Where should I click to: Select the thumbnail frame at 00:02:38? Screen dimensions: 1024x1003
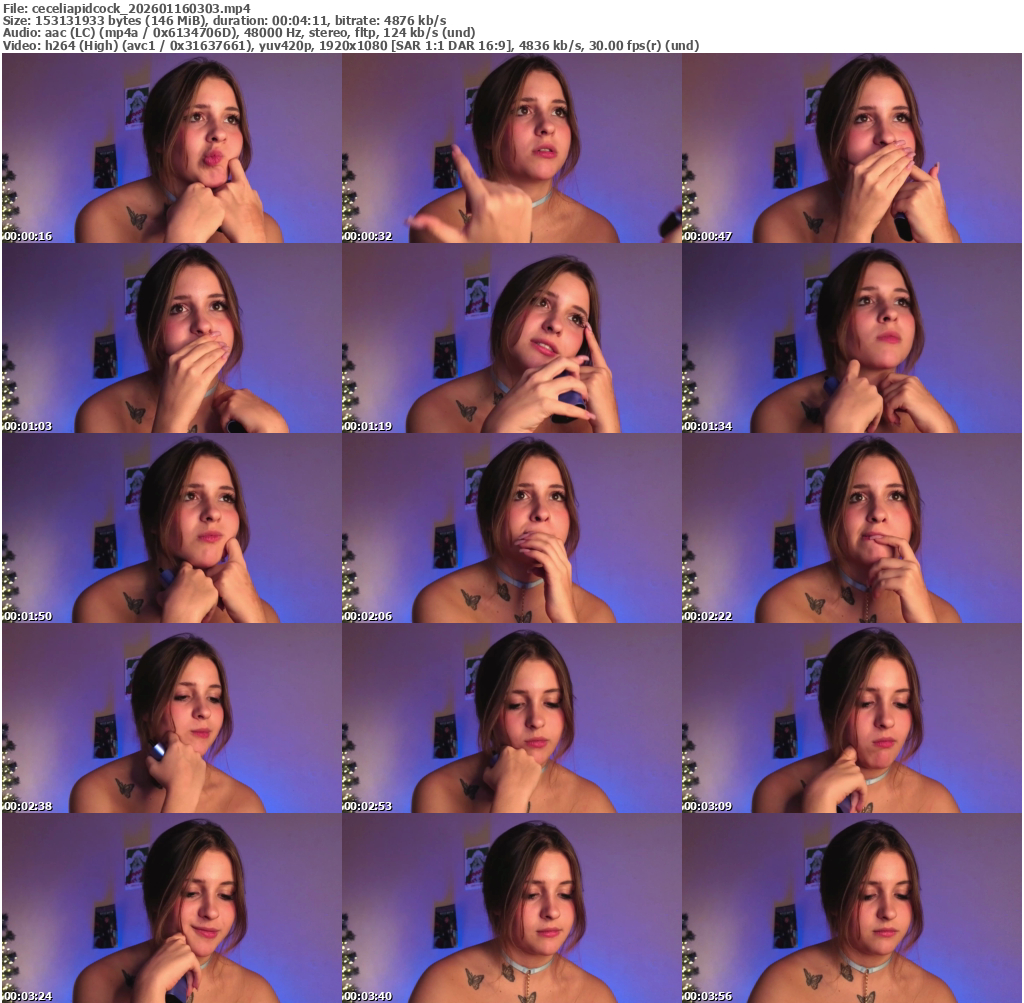[x=172, y=718]
